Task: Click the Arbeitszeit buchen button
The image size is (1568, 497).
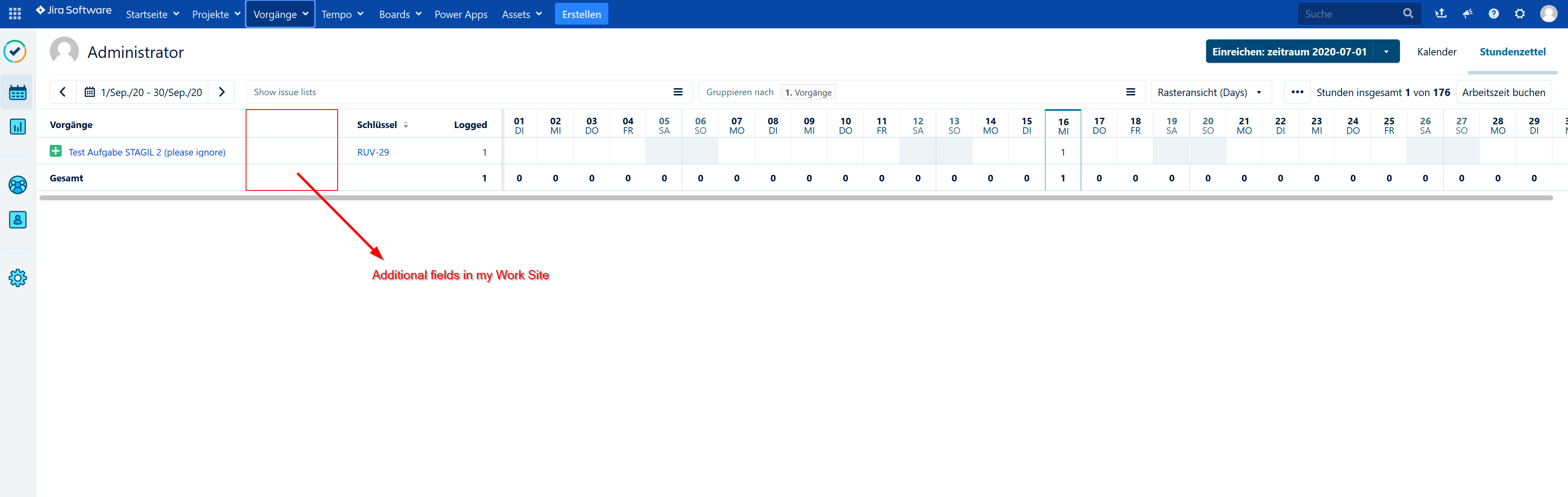Action: click(1503, 92)
